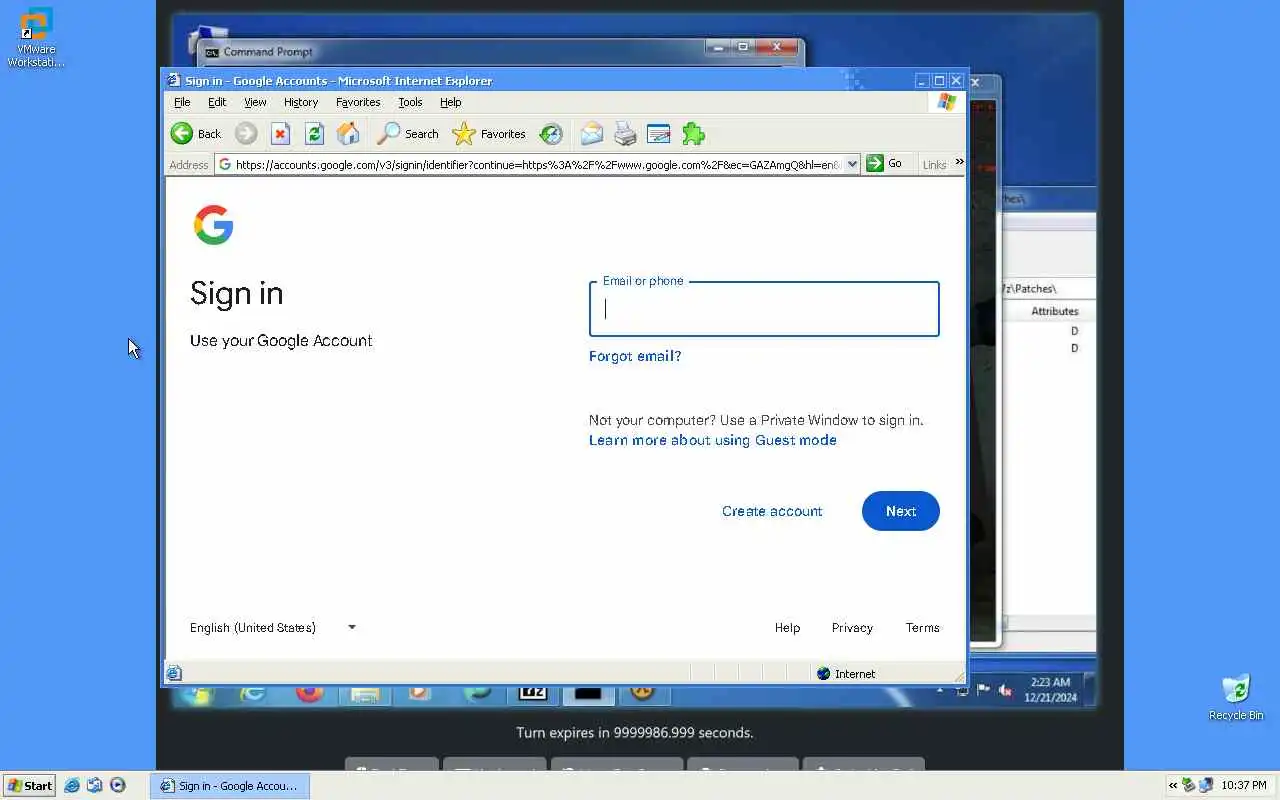Click the network computers tray icon
Viewport: 1280px width, 800px height.
(x=1206, y=786)
